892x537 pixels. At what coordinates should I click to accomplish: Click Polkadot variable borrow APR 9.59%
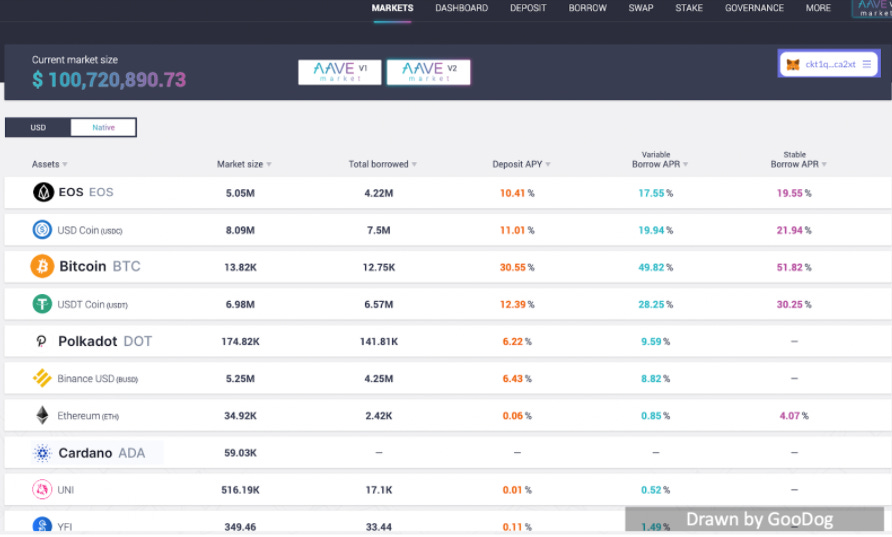pos(655,341)
